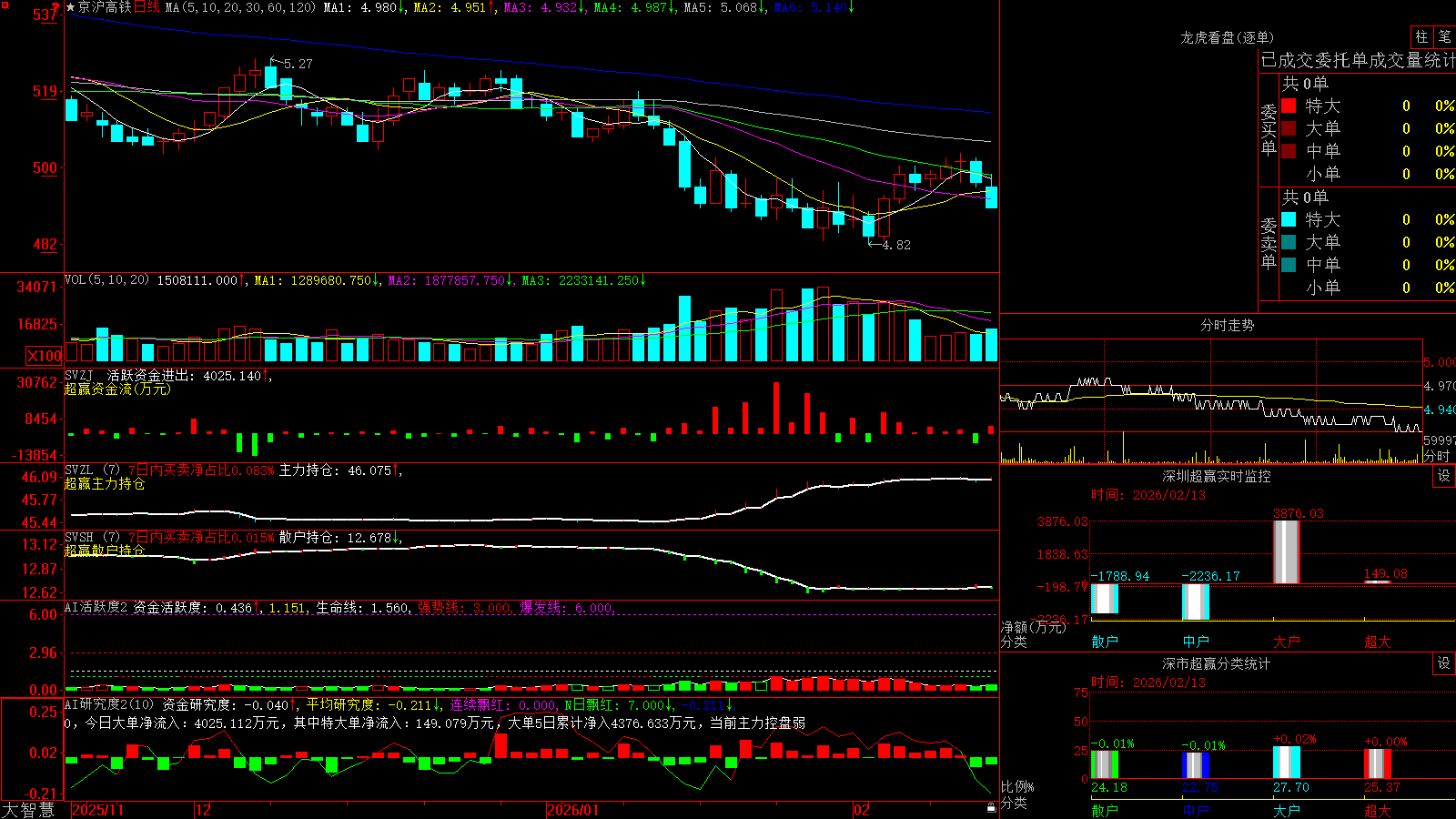Click the 4.82 low price annotation
This screenshot has height=819, width=1456.
click(895, 245)
